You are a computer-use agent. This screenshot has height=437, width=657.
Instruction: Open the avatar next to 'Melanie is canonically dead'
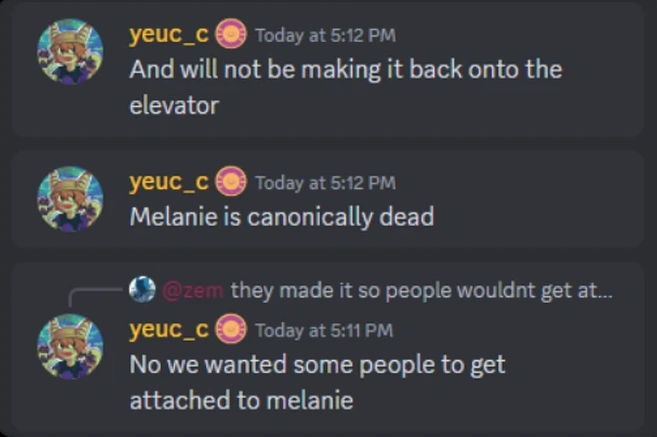click(70, 199)
